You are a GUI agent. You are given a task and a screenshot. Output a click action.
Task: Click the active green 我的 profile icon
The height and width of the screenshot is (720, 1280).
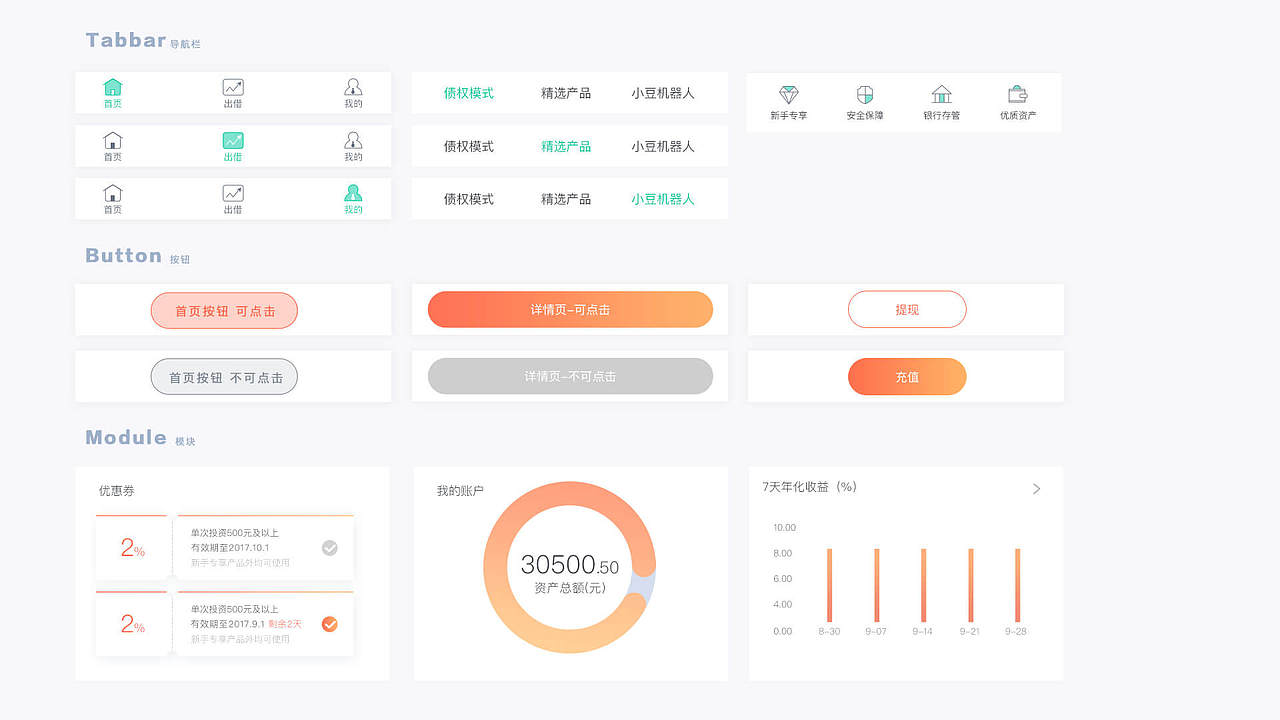tap(353, 193)
